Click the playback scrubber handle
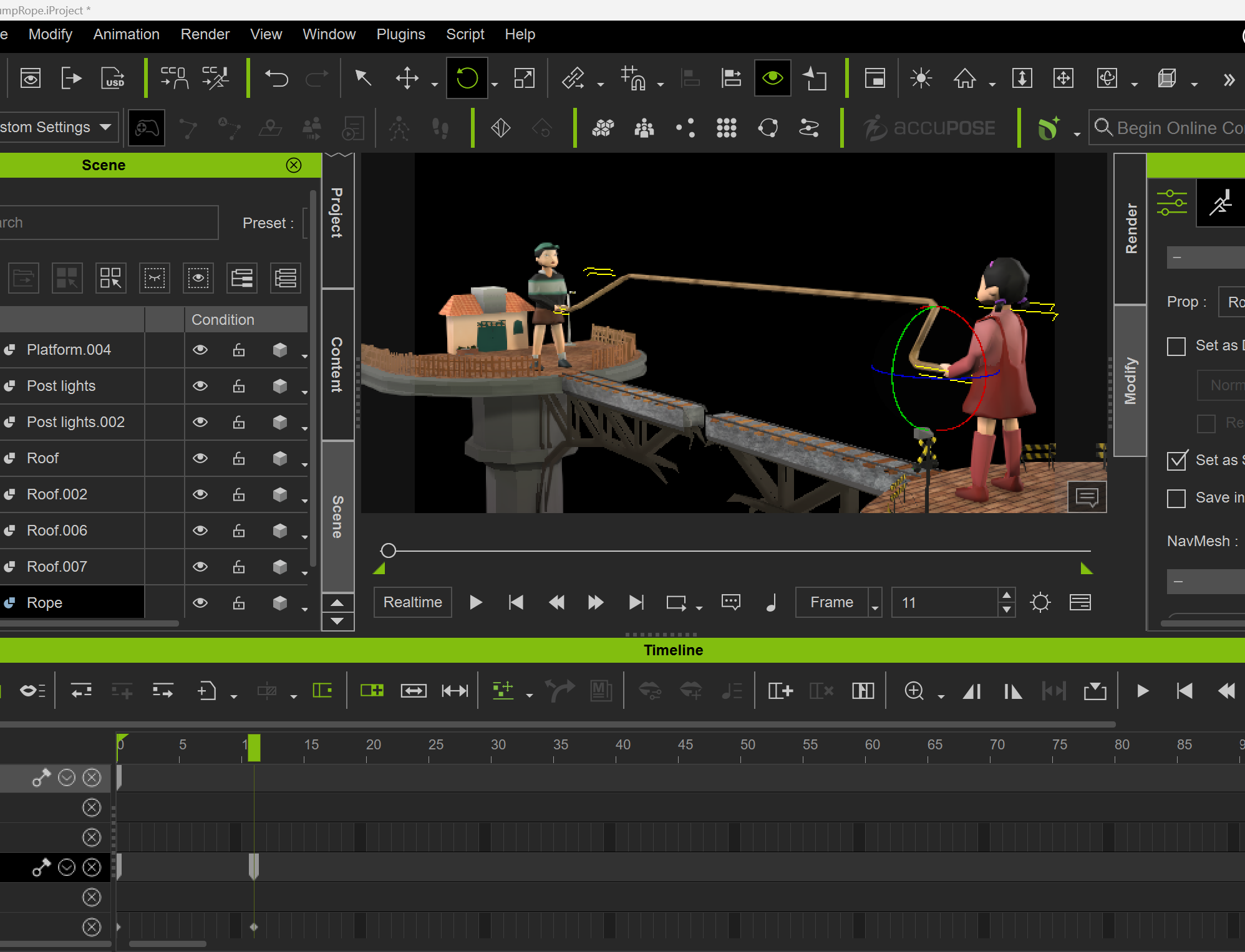 click(x=388, y=551)
